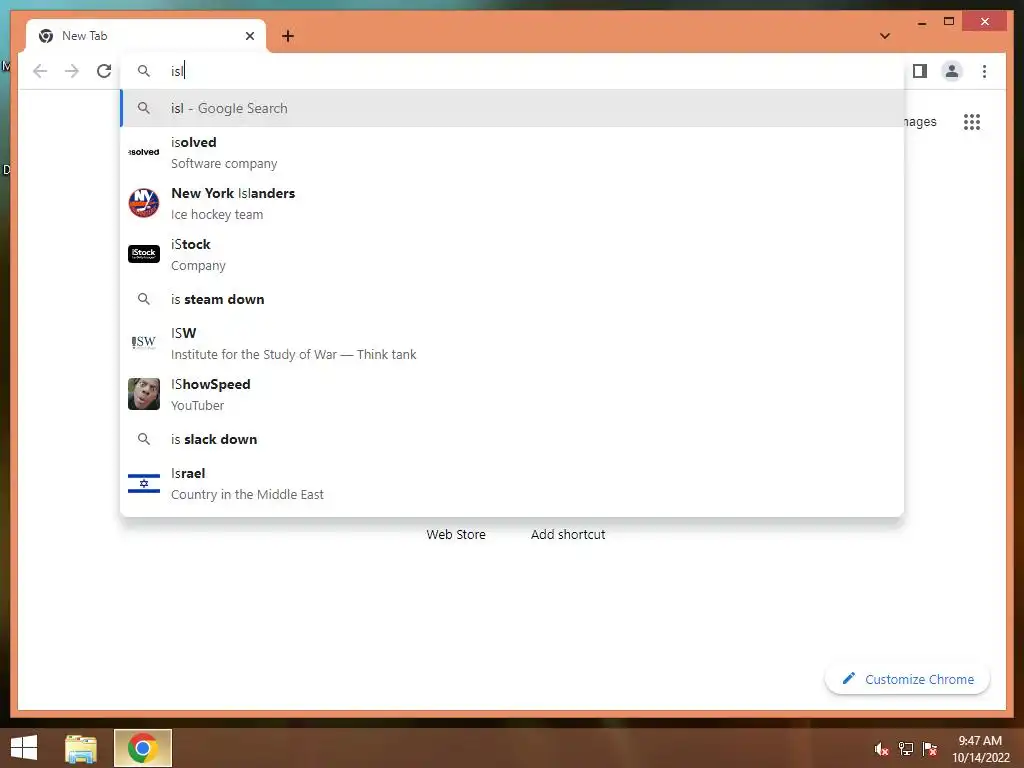Screen dimensions: 1024x768
Task: Open the profile avatar menu
Action: 952,71
